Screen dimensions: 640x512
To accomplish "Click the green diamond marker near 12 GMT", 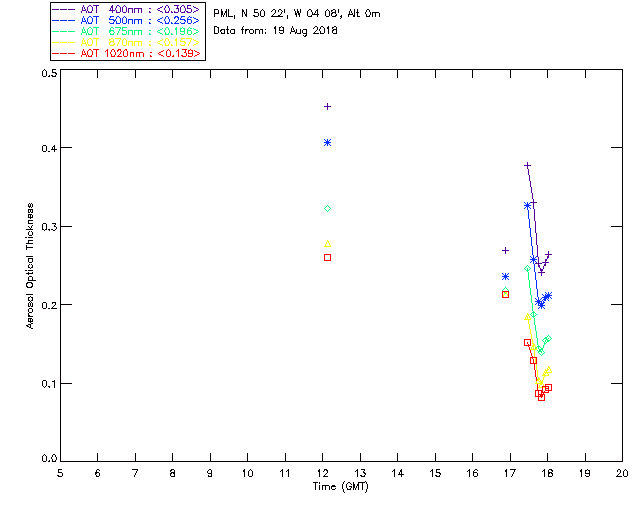I will (327, 209).
